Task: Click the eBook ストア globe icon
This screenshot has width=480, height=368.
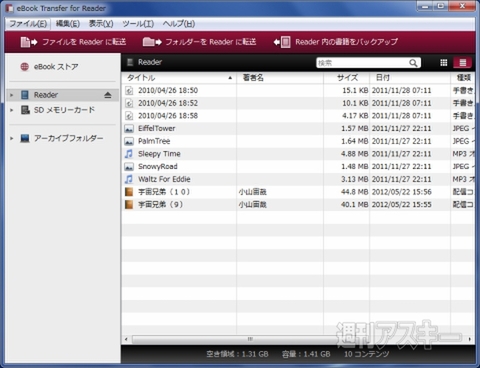Action: tap(24, 67)
